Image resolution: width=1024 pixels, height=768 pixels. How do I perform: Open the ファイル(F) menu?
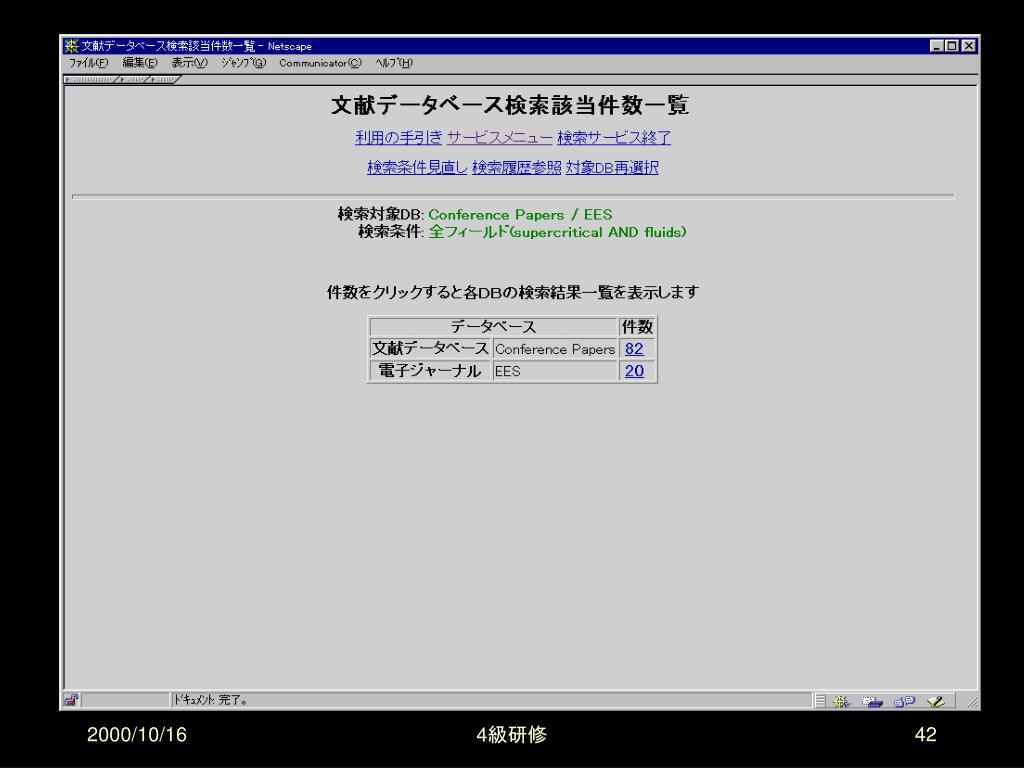pos(88,63)
